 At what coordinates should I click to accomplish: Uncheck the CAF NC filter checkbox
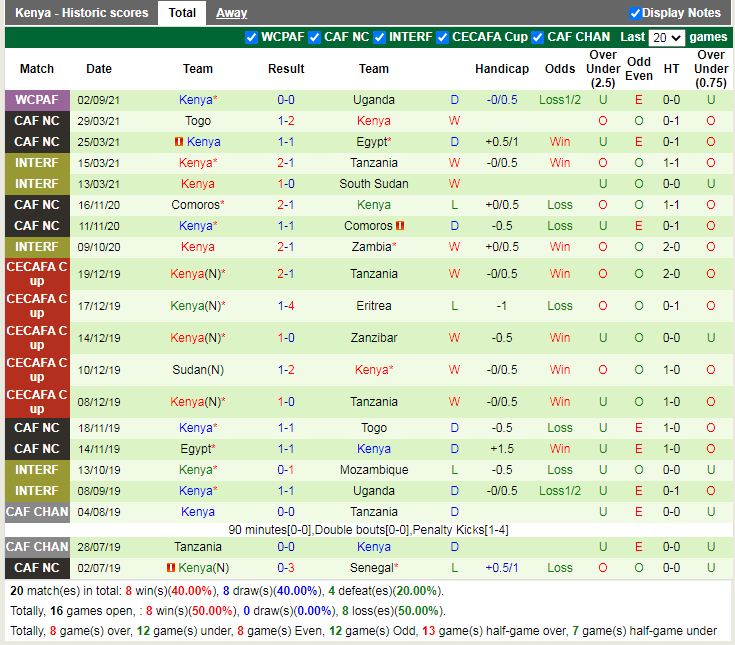(315, 37)
